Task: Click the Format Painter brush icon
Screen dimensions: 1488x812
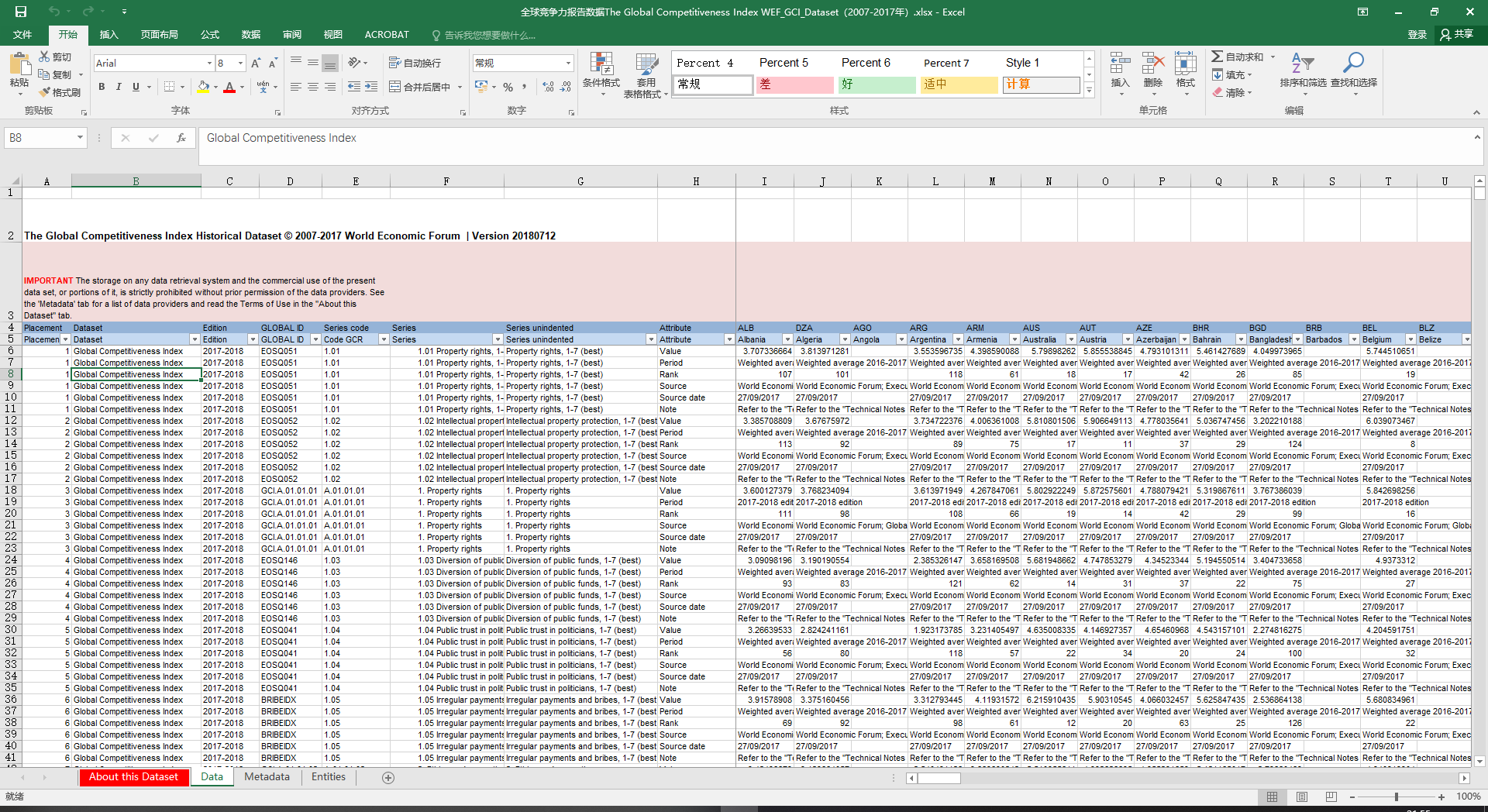Action: pyautogui.click(x=45, y=92)
